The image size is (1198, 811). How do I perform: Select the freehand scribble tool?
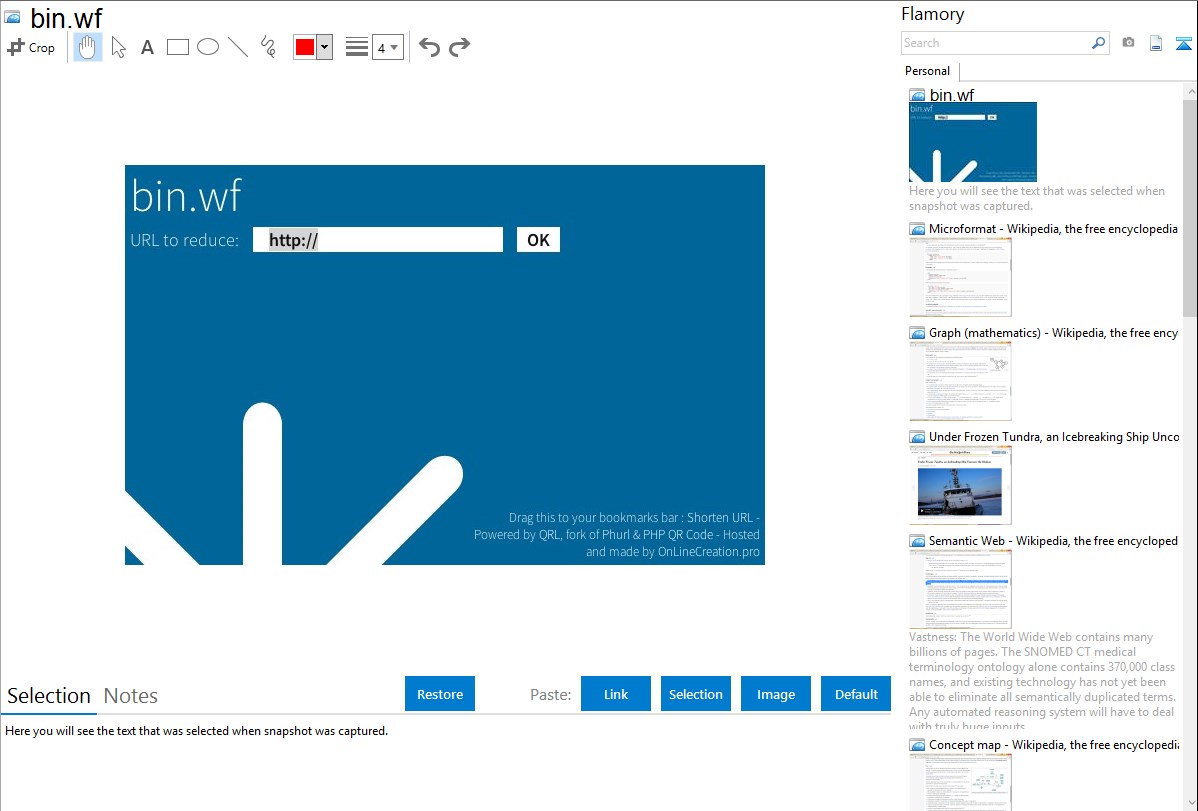coord(268,47)
